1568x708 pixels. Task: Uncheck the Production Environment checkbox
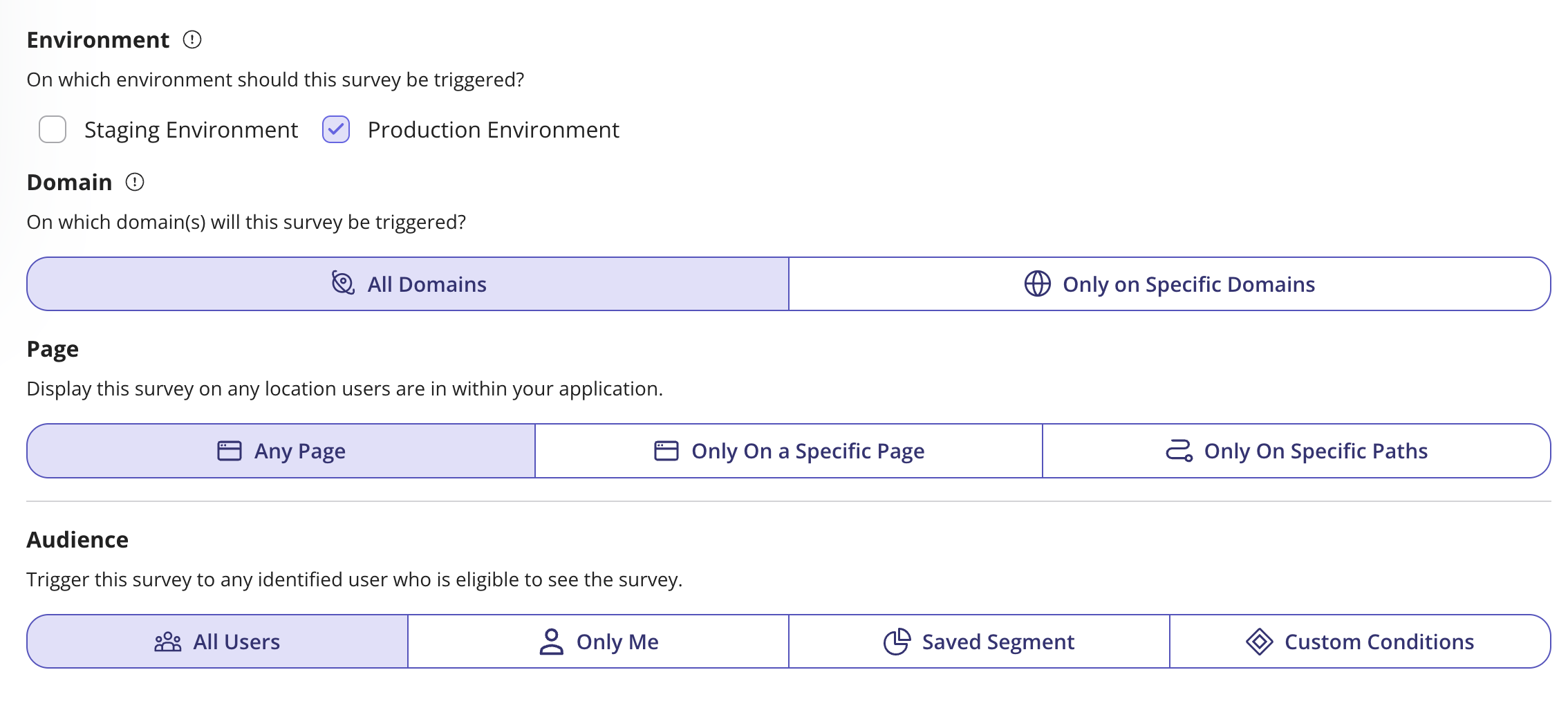click(x=336, y=130)
